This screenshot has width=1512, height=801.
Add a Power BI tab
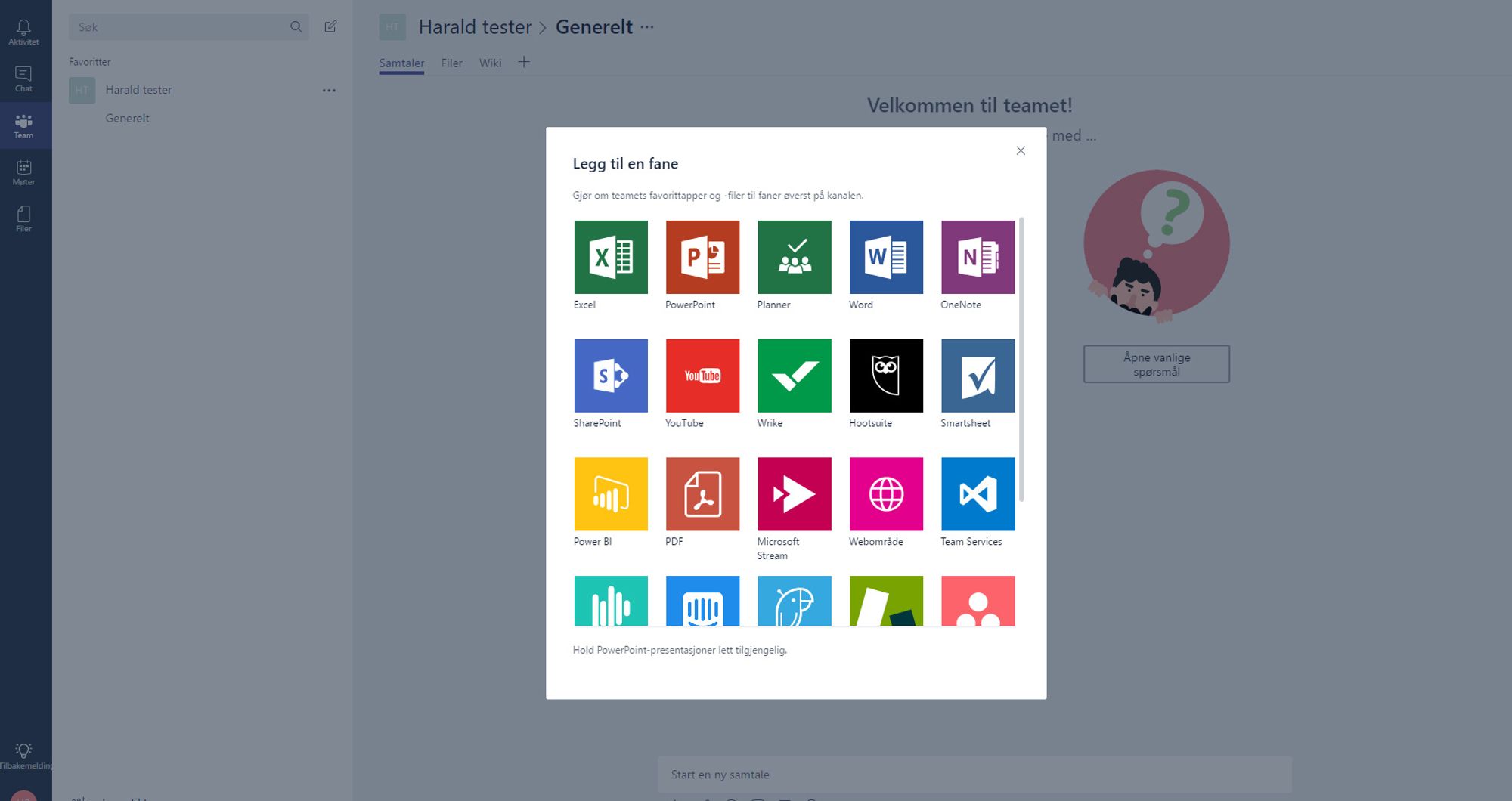click(611, 493)
